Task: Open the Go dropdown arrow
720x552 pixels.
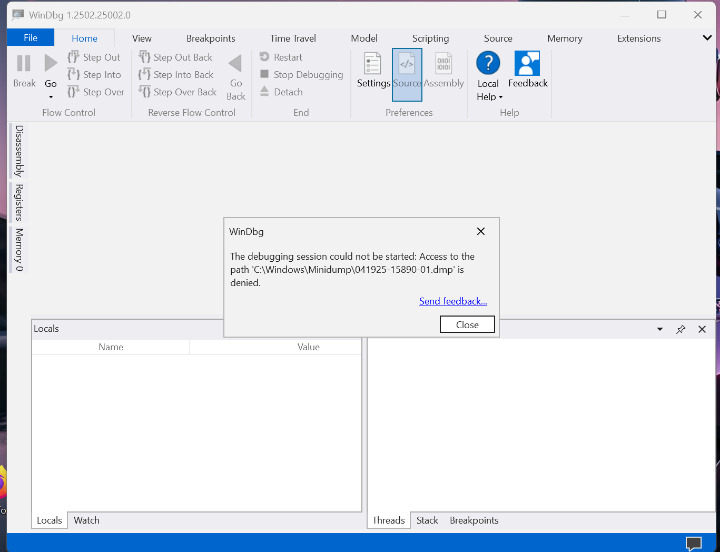Action: point(51,97)
